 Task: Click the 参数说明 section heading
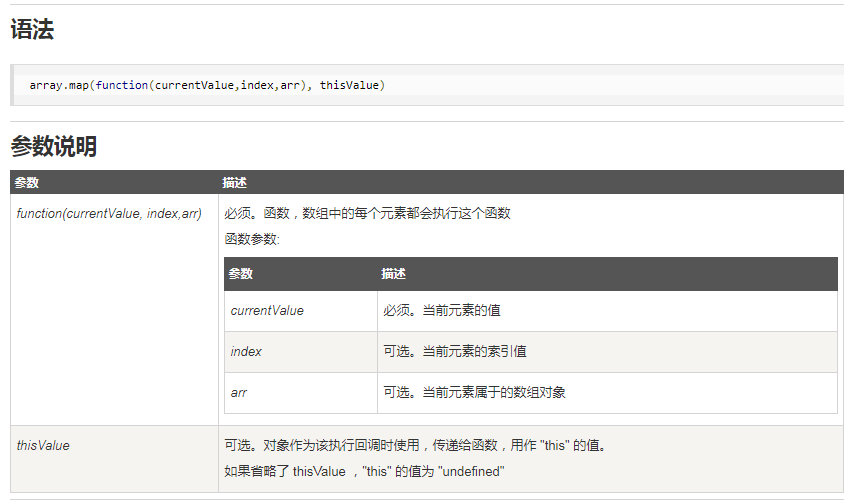point(54,147)
